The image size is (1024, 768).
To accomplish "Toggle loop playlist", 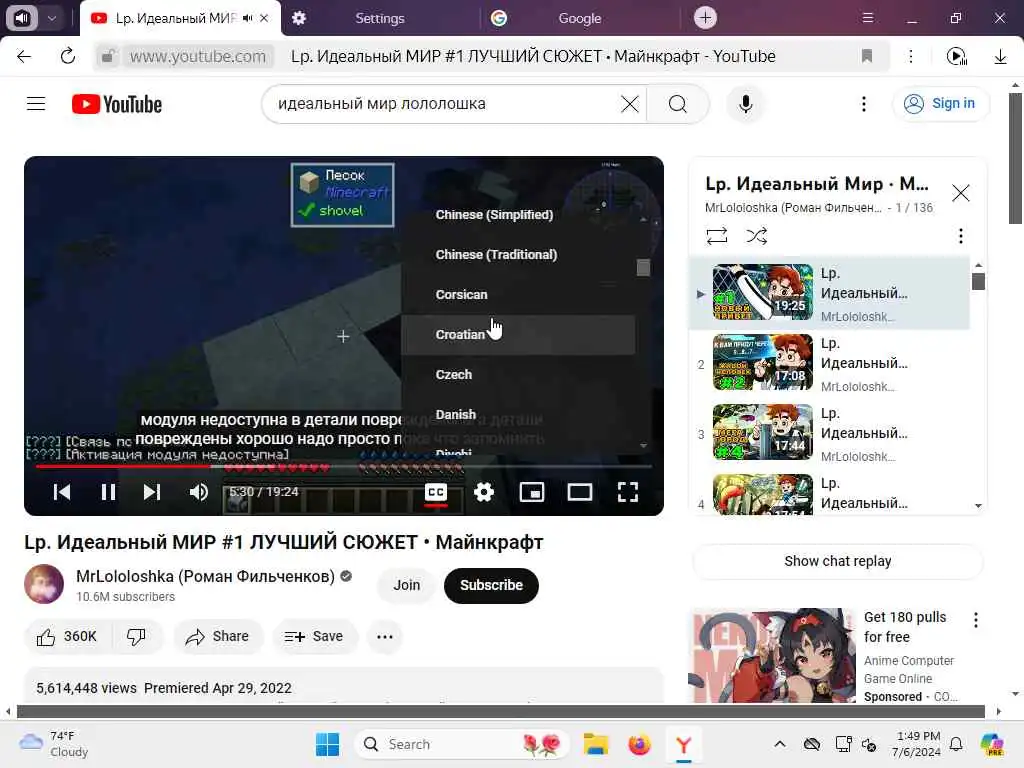I will [716, 236].
